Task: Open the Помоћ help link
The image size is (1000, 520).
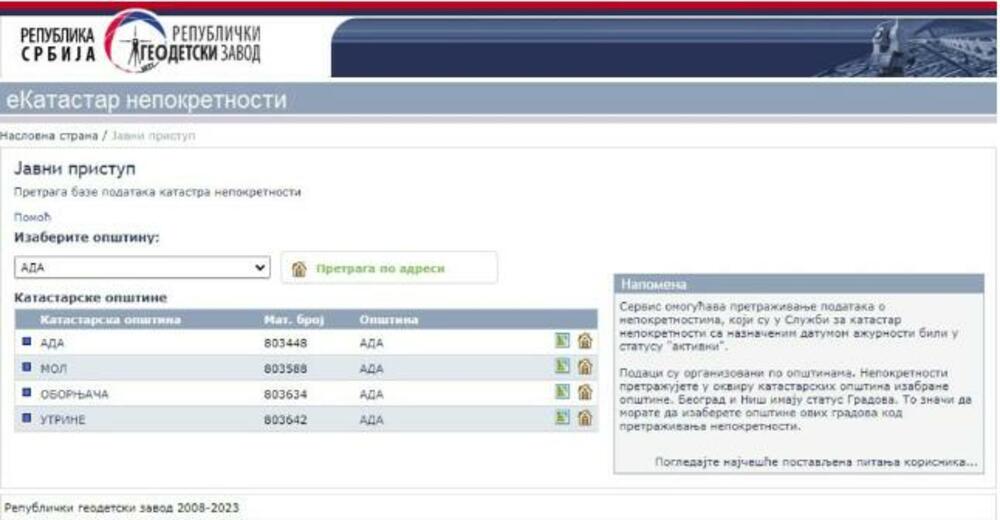Action: (x=32, y=217)
